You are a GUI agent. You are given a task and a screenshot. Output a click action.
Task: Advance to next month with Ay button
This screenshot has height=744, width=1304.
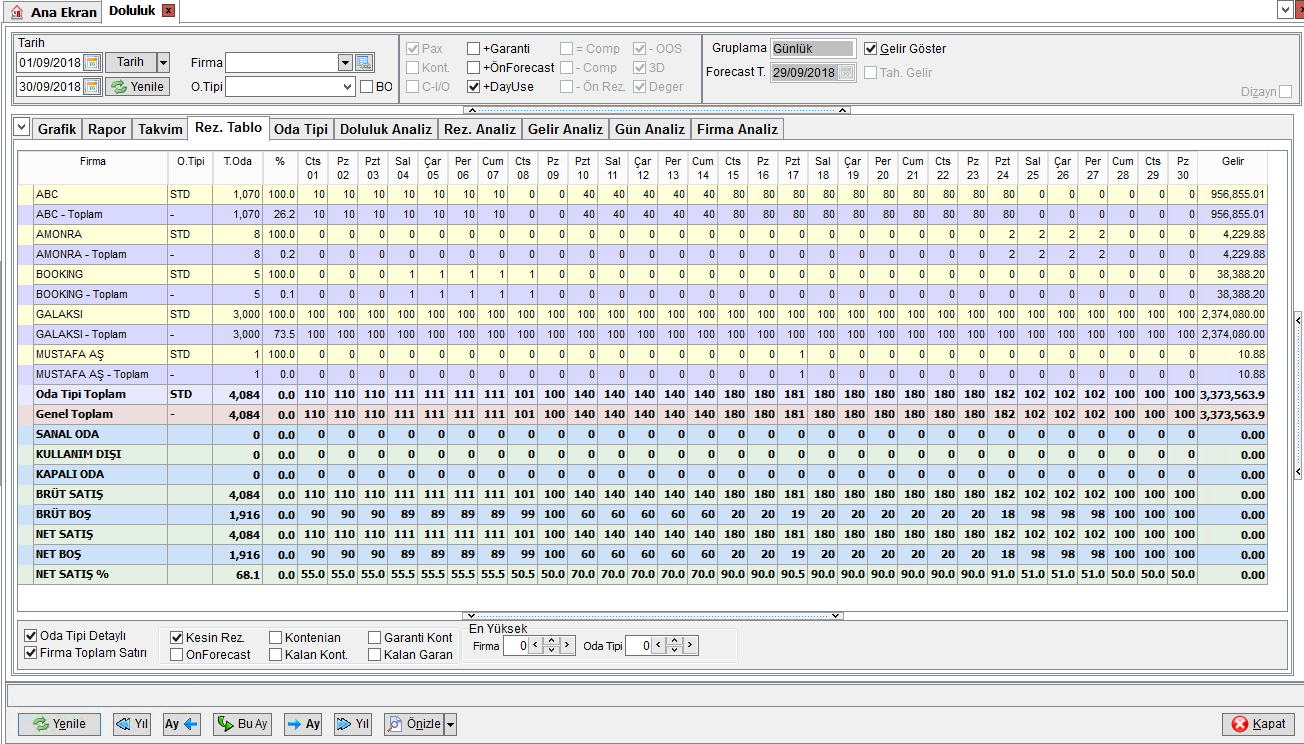(303, 724)
